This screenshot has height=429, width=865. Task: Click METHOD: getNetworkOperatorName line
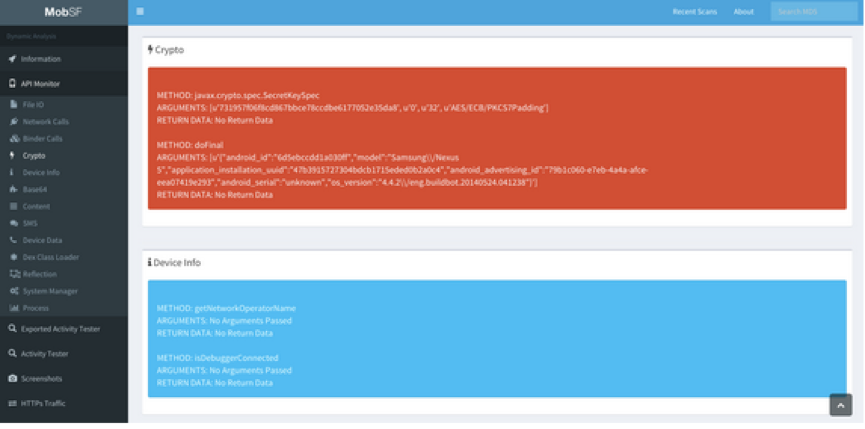[226, 308]
